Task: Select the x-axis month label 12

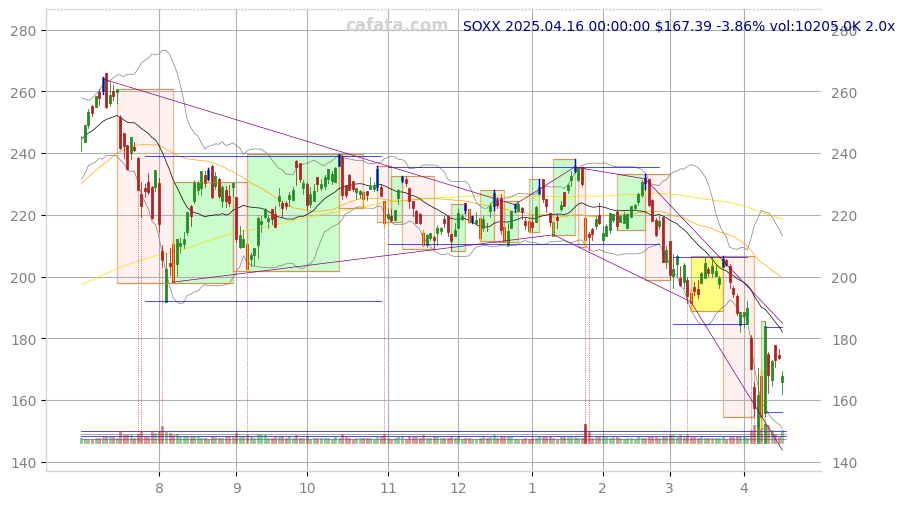Action: [458, 488]
